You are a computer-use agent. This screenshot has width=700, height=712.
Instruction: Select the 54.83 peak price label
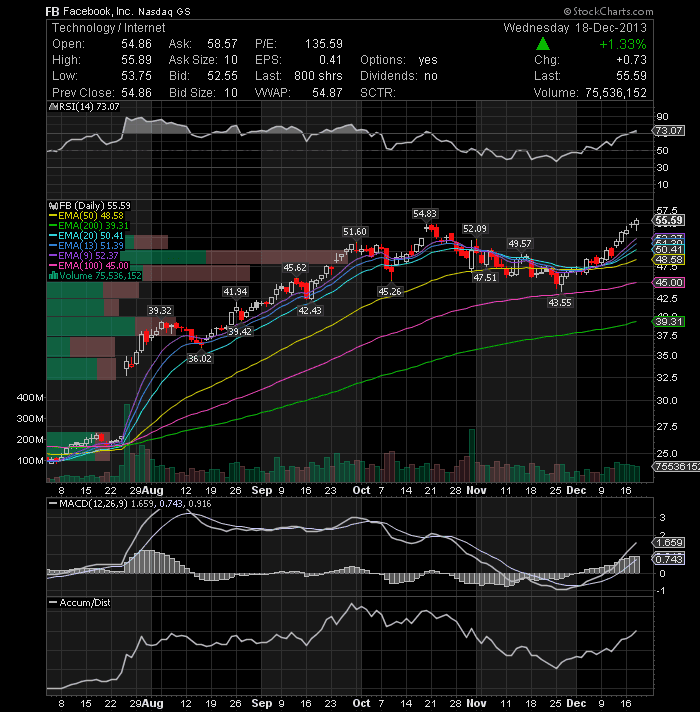coord(425,213)
